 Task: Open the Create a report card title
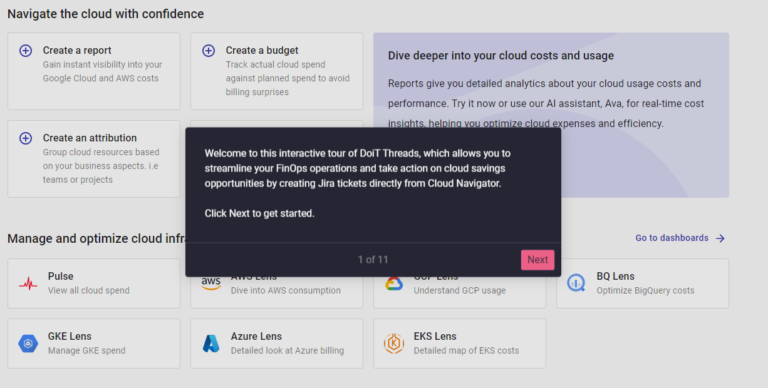click(x=77, y=50)
